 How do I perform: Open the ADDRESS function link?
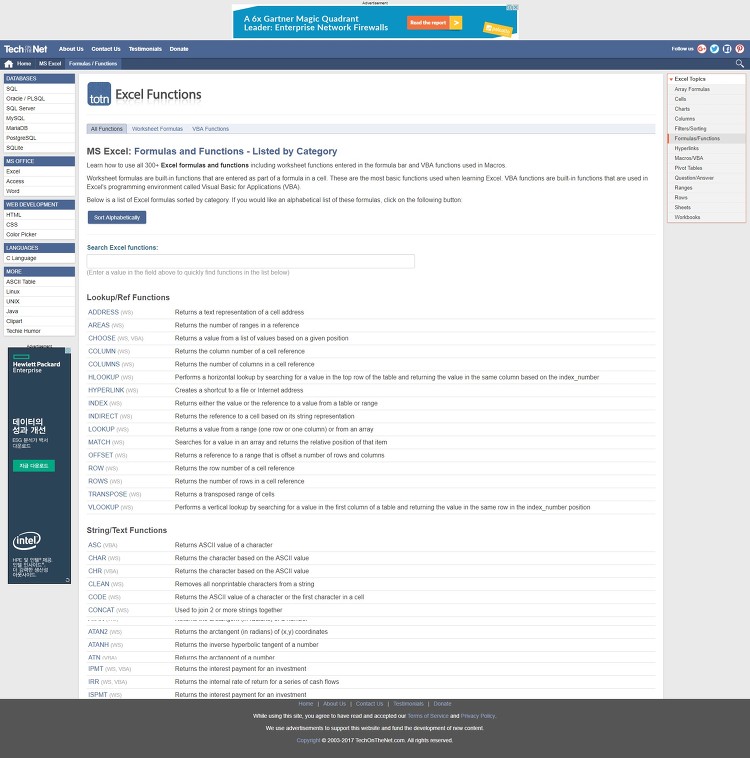(x=103, y=312)
